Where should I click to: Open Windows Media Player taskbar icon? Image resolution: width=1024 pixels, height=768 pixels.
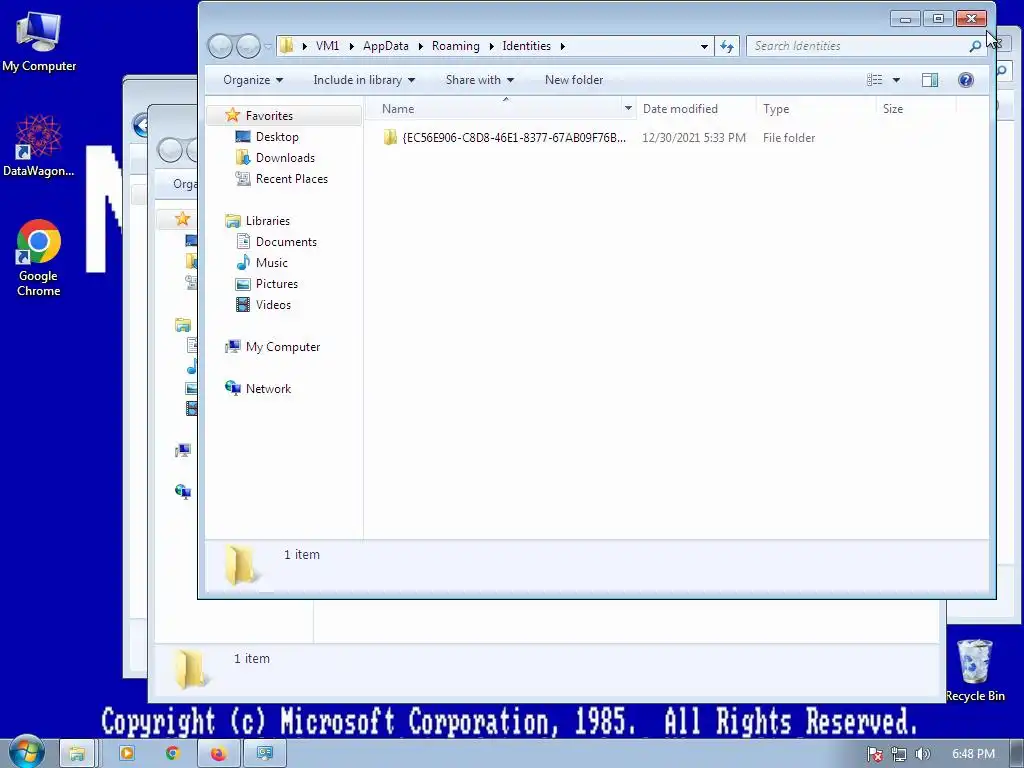pyautogui.click(x=127, y=753)
